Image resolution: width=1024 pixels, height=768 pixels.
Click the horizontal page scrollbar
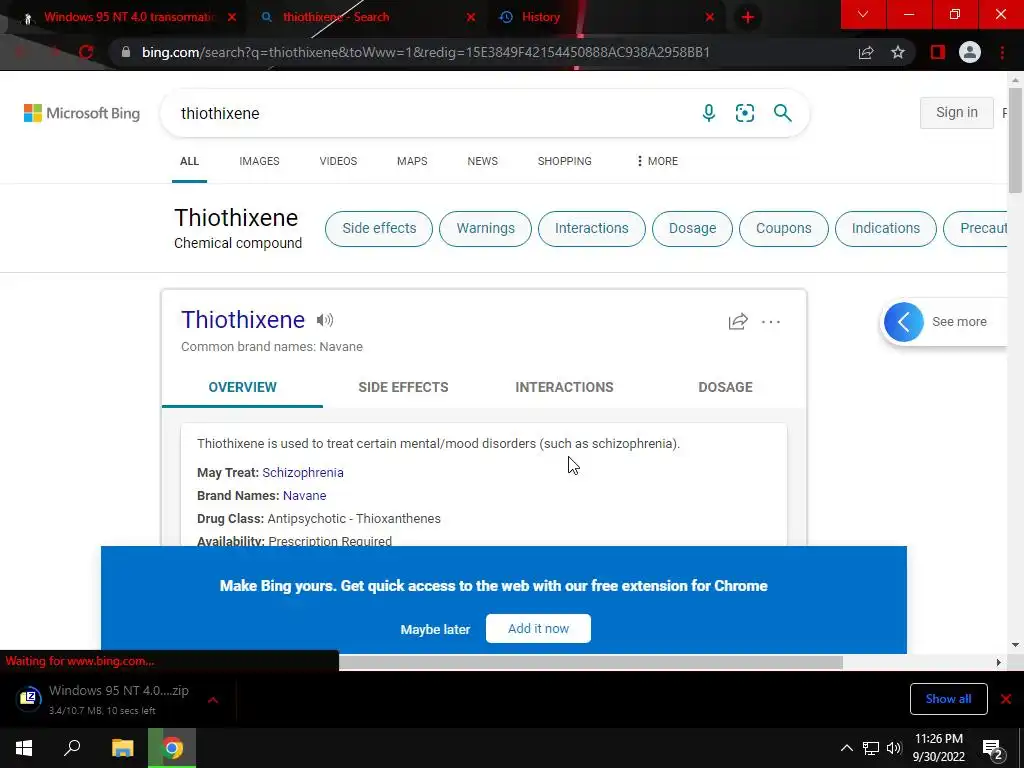[x=590, y=662]
